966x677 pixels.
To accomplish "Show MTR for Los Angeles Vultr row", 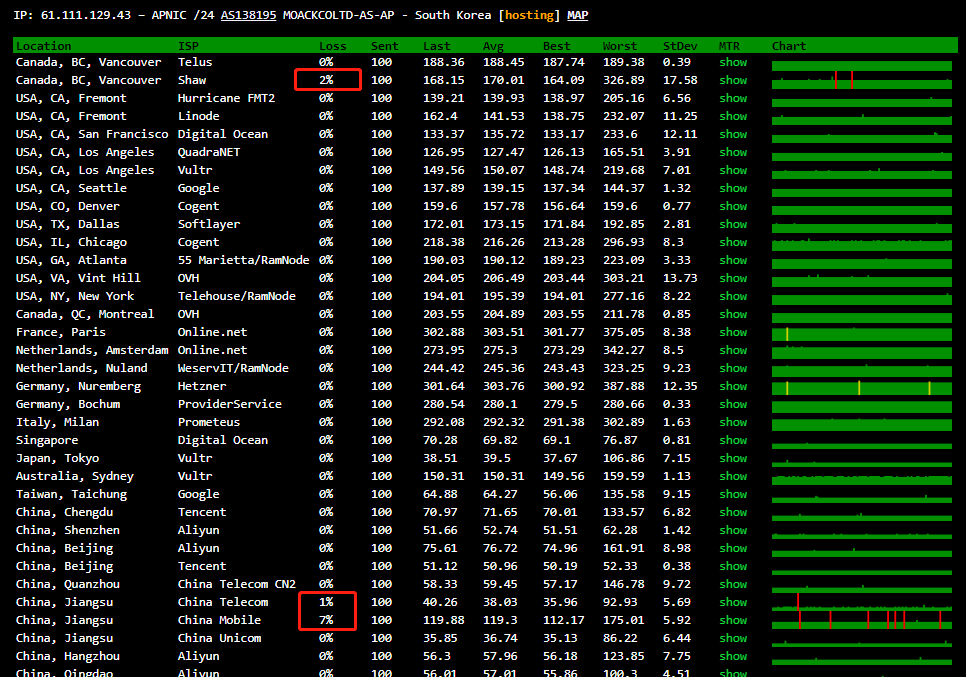I will pos(733,170).
